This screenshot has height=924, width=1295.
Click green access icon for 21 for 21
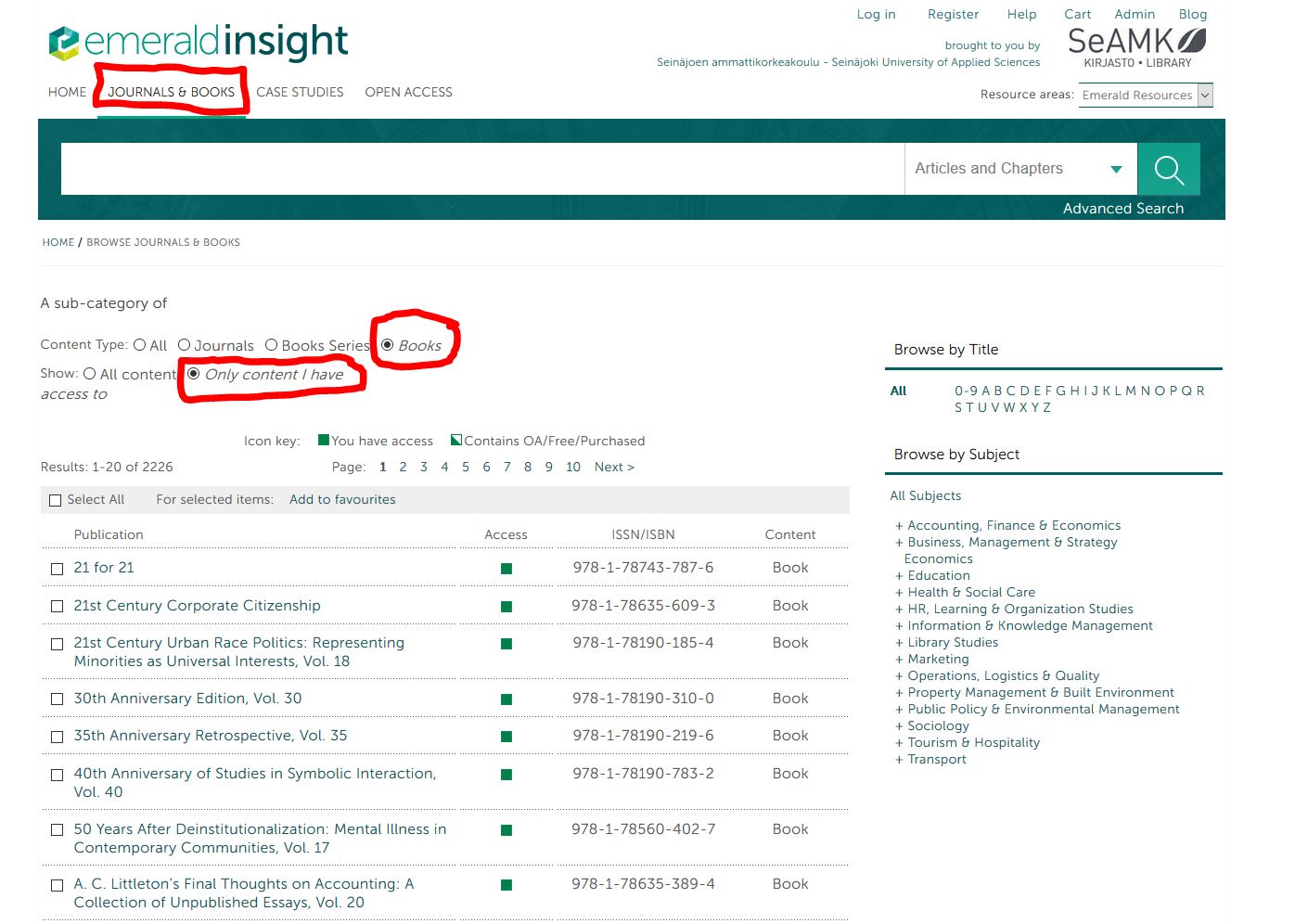[506, 569]
